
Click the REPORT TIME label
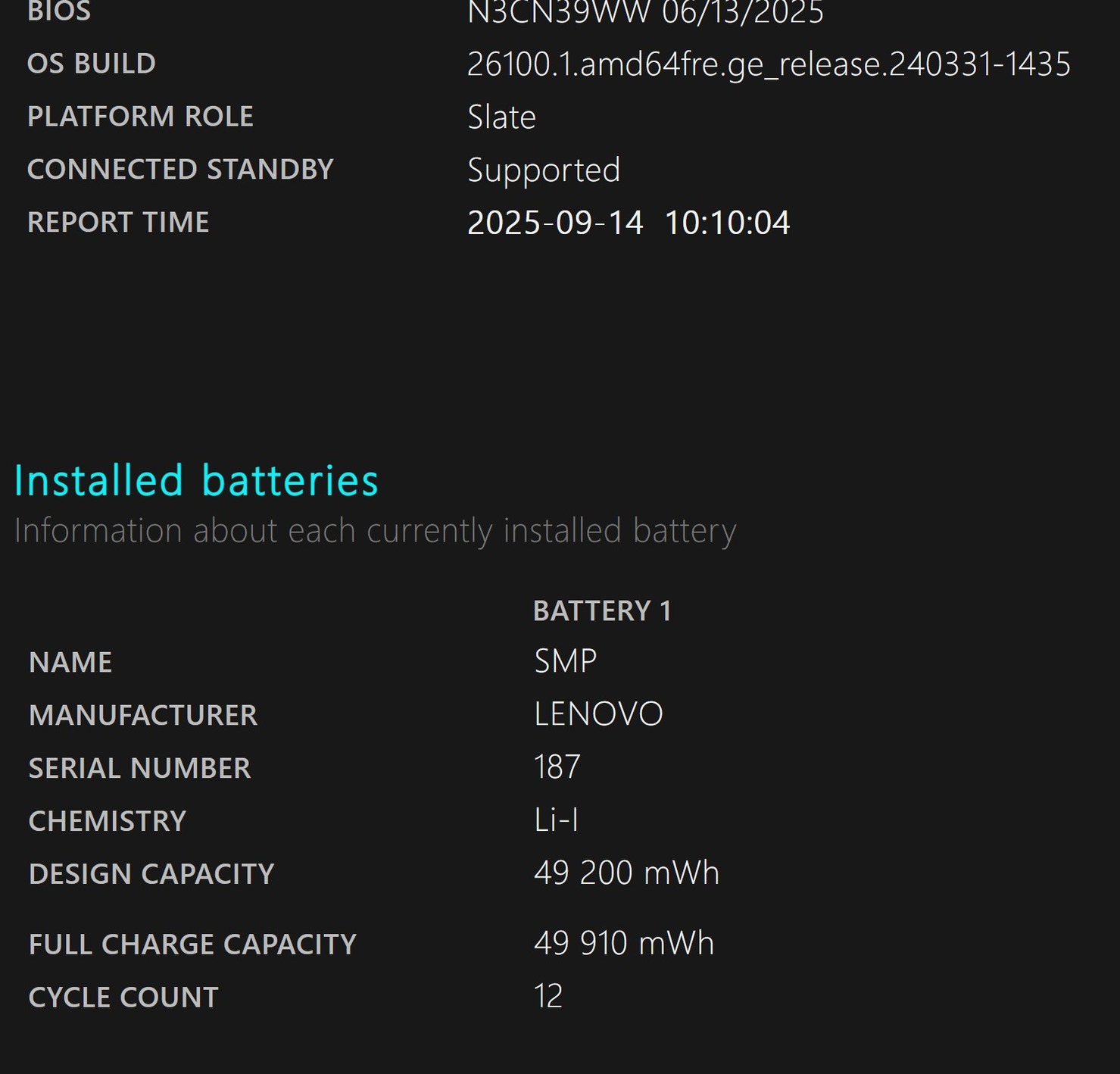click(x=118, y=223)
